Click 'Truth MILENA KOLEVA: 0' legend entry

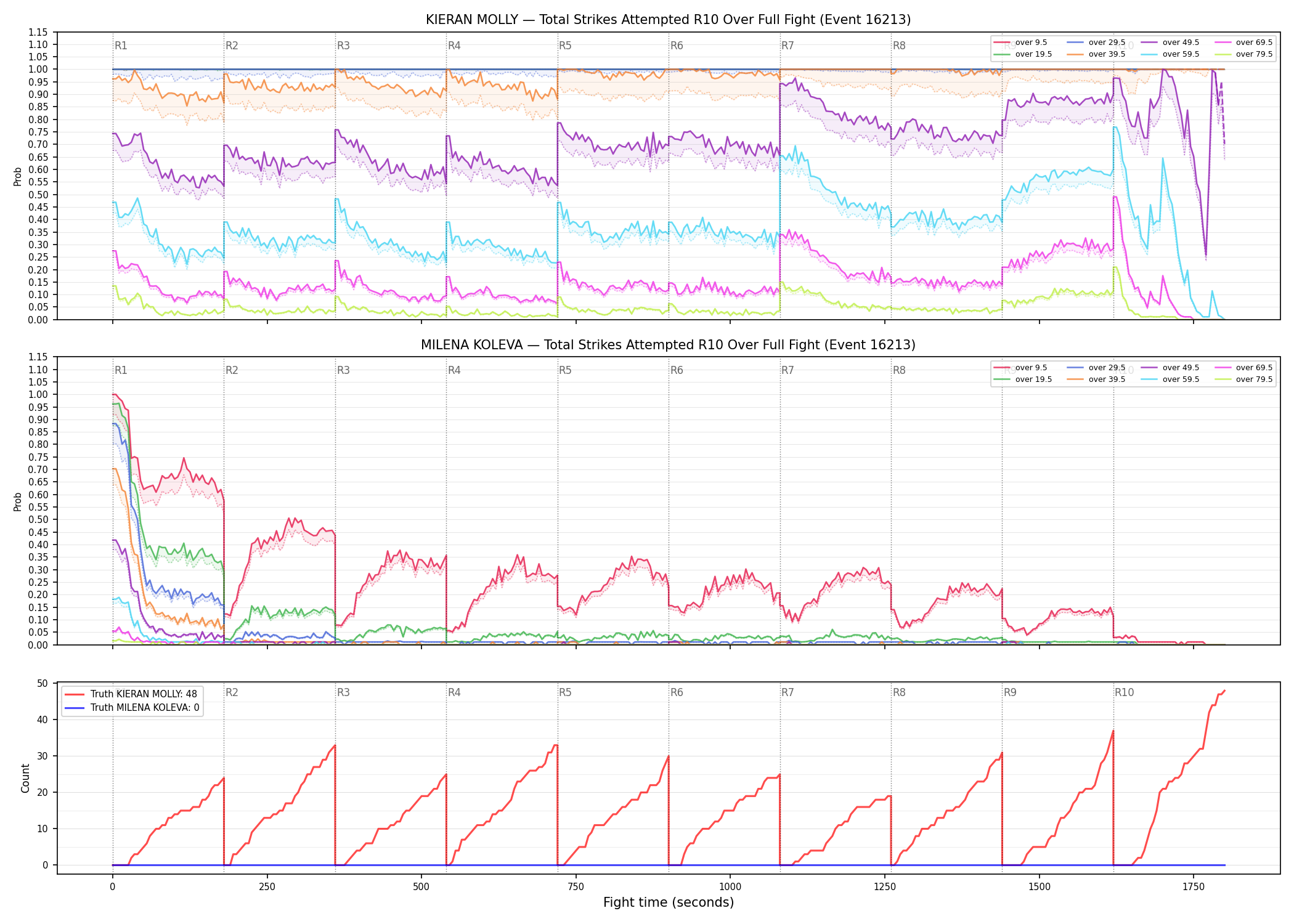click(x=132, y=708)
